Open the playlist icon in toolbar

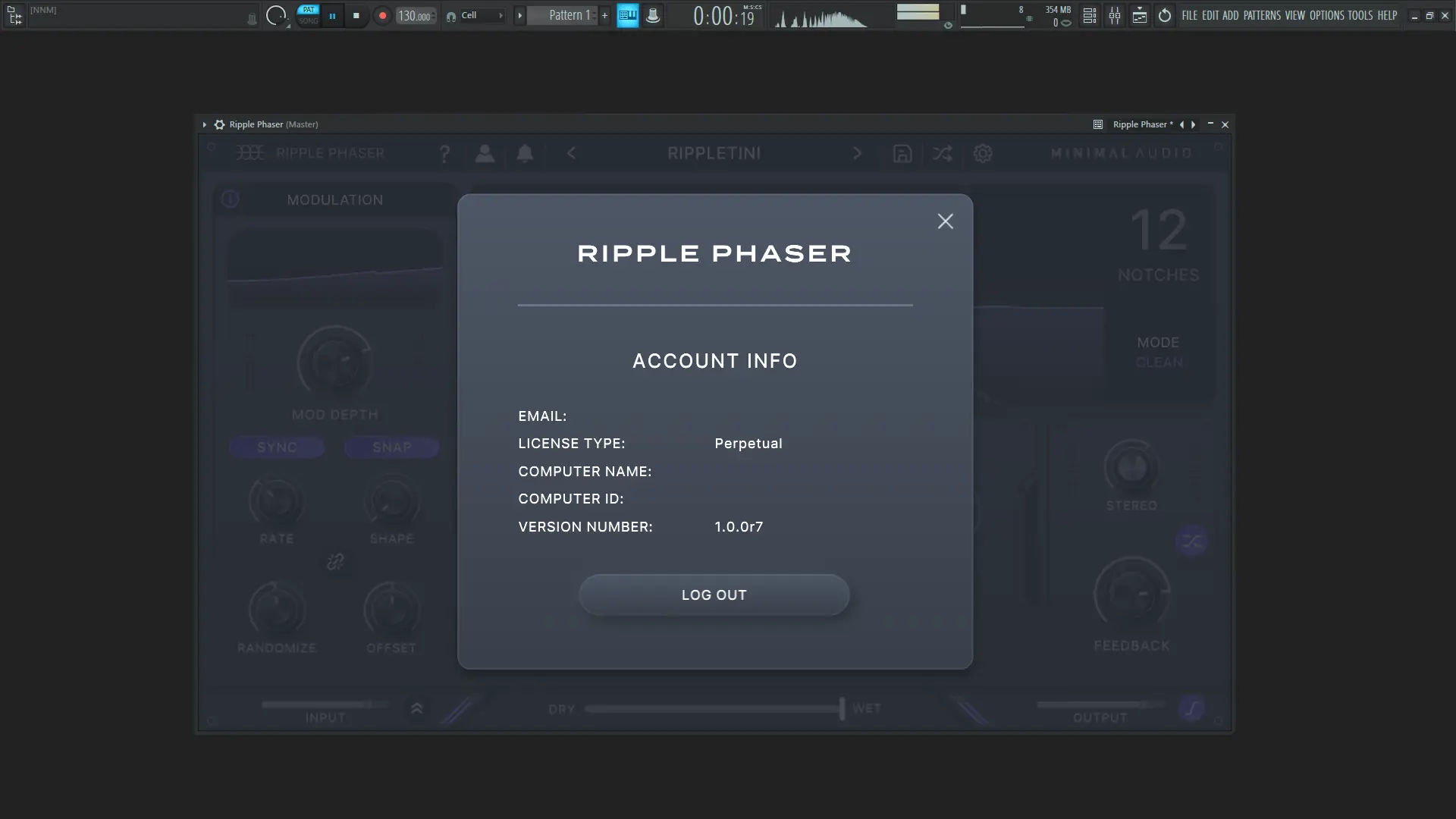coord(1140,15)
